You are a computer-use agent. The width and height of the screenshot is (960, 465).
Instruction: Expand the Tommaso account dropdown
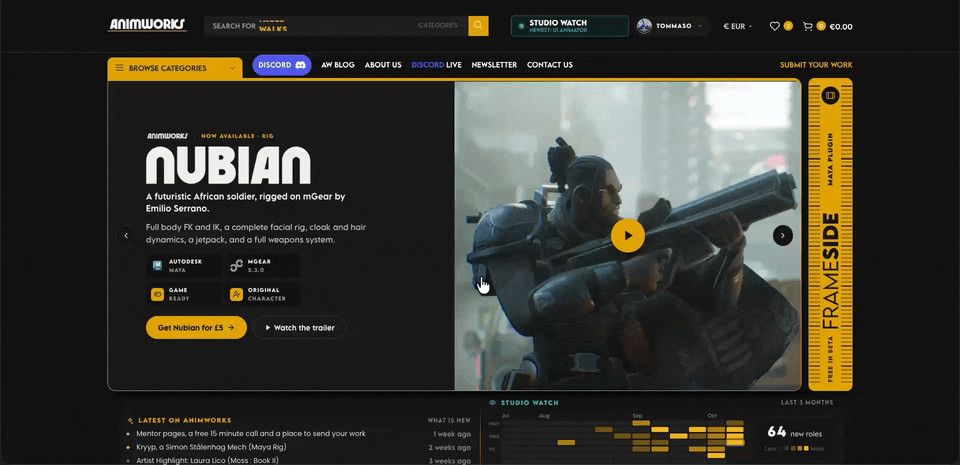pyautogui.click(x=700, y=26)
